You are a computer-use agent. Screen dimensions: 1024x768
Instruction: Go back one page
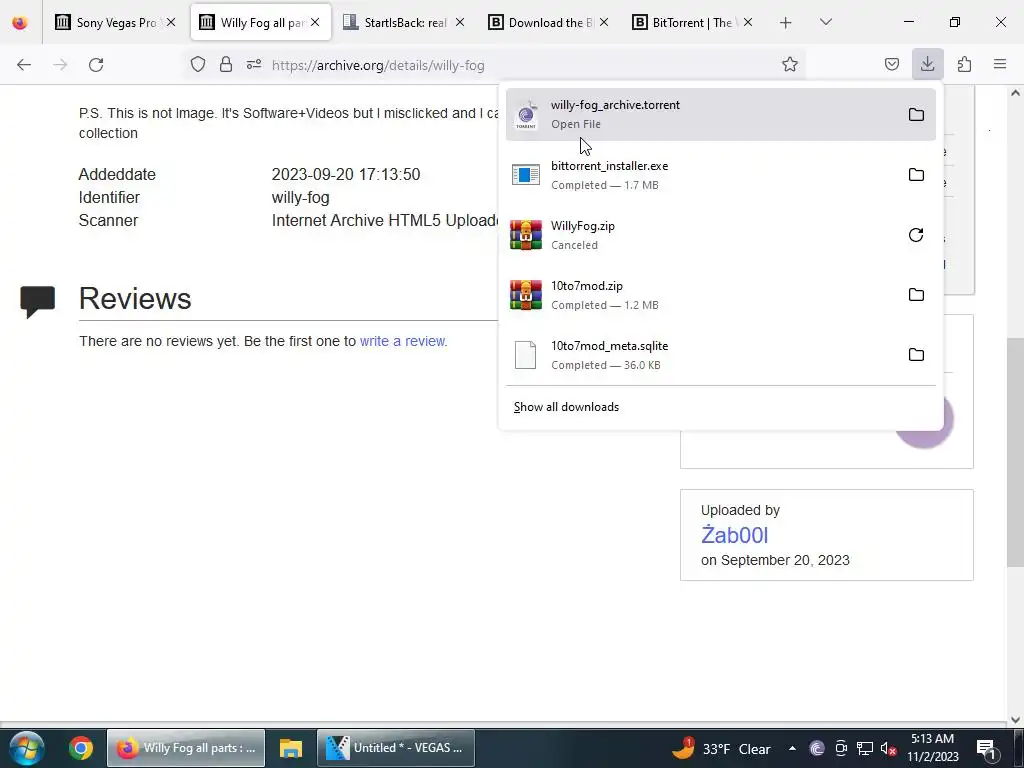24,64
